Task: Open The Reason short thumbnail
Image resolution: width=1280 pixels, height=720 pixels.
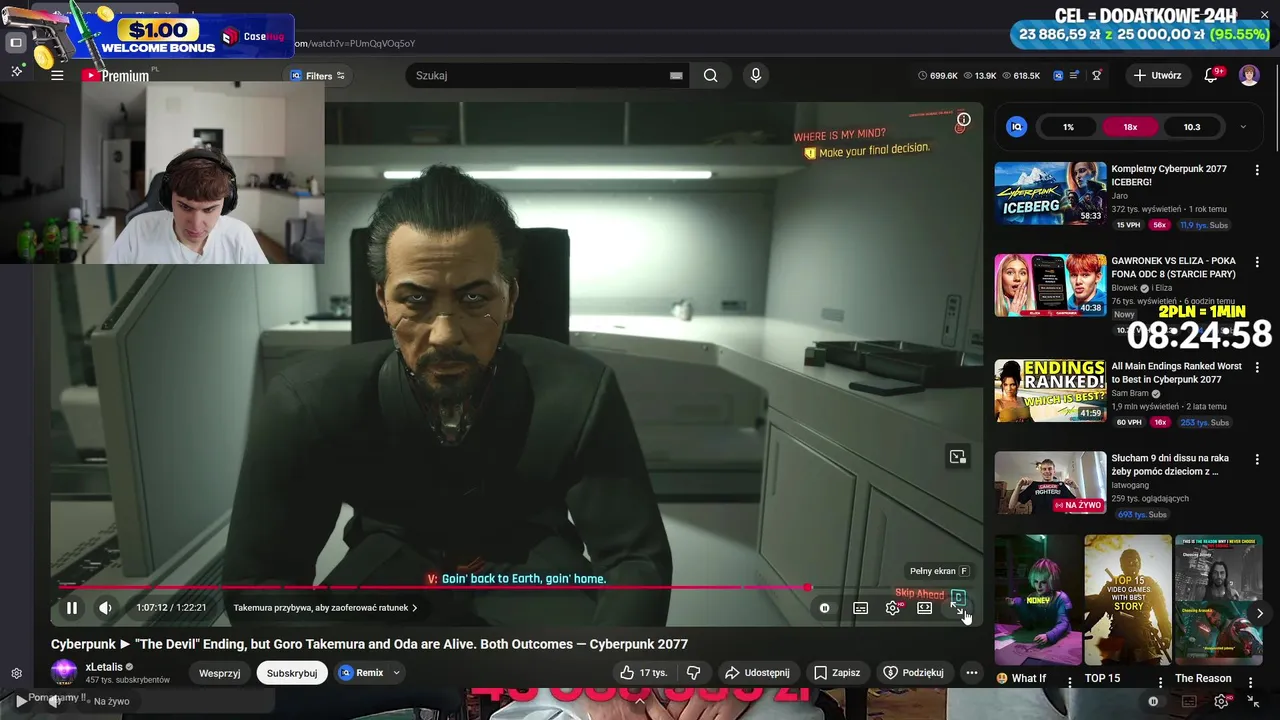Action: coord(1218,600)
